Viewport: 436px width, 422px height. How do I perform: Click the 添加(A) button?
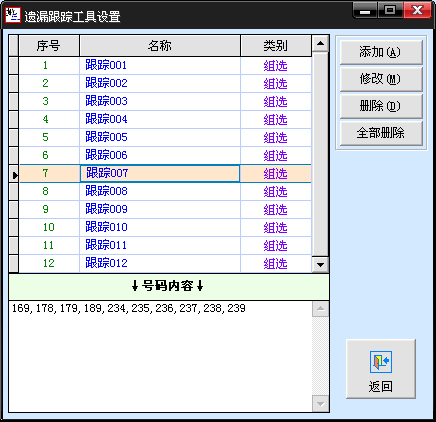[381, 52]
